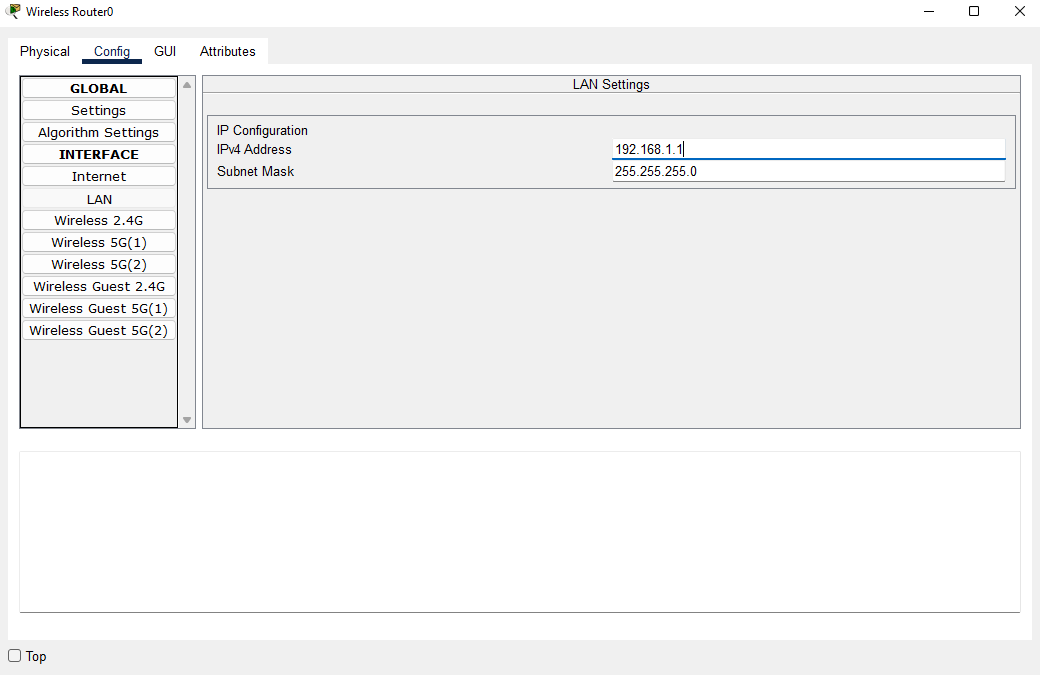This screenshot has height=675, width=1040.
Task: Select the LAN interface entry
Action: [98, 199]
